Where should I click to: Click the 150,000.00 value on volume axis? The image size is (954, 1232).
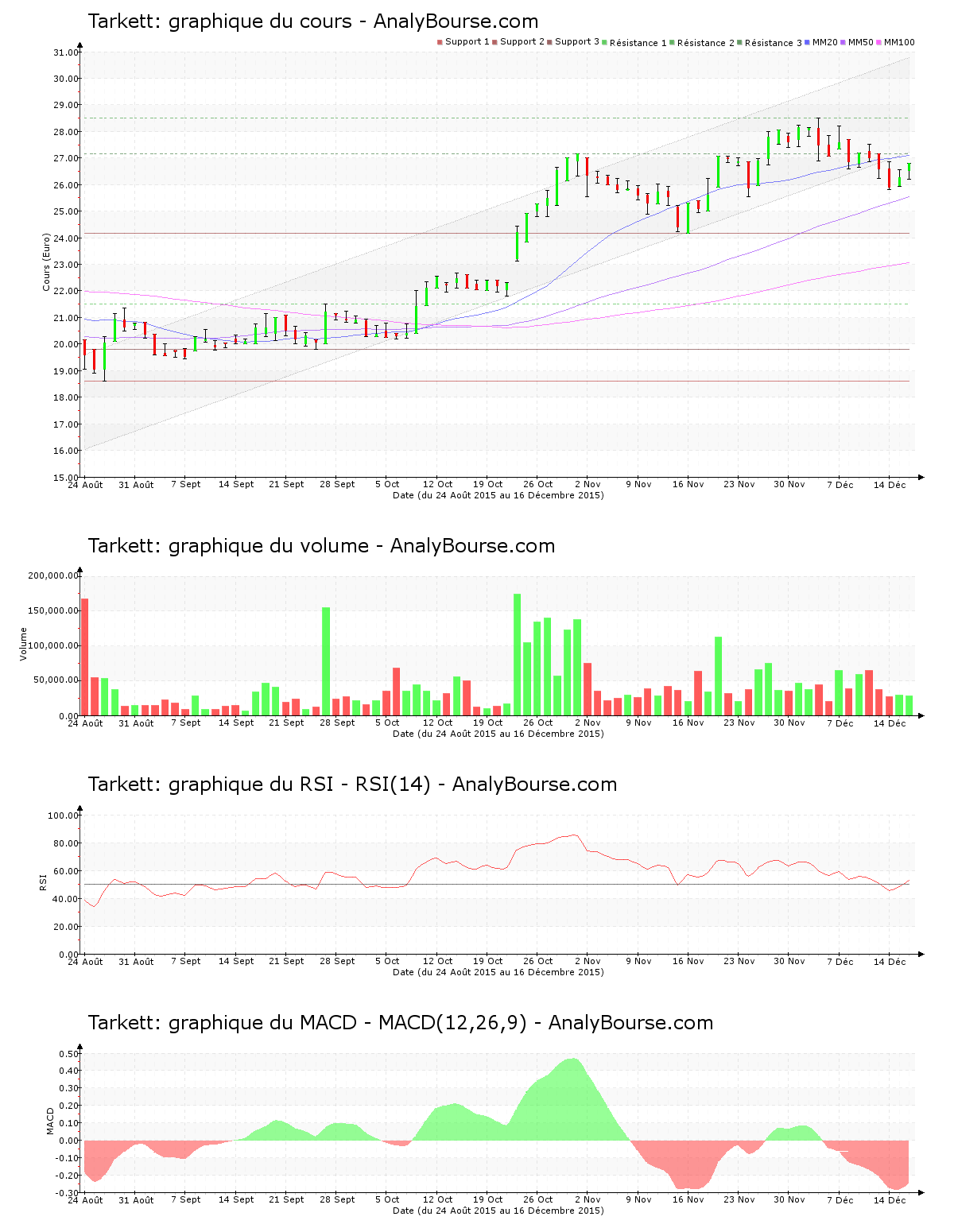pyautogui.click(x=52, y=610)
